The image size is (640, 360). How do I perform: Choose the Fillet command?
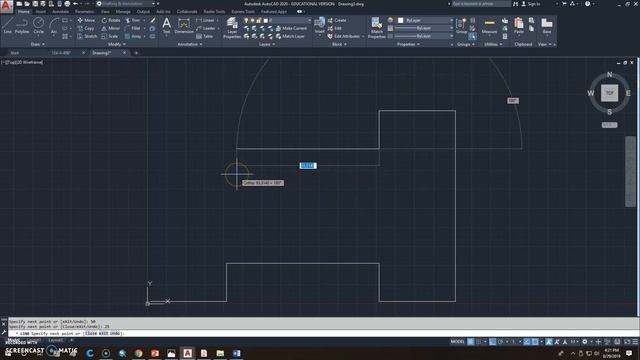133,28
